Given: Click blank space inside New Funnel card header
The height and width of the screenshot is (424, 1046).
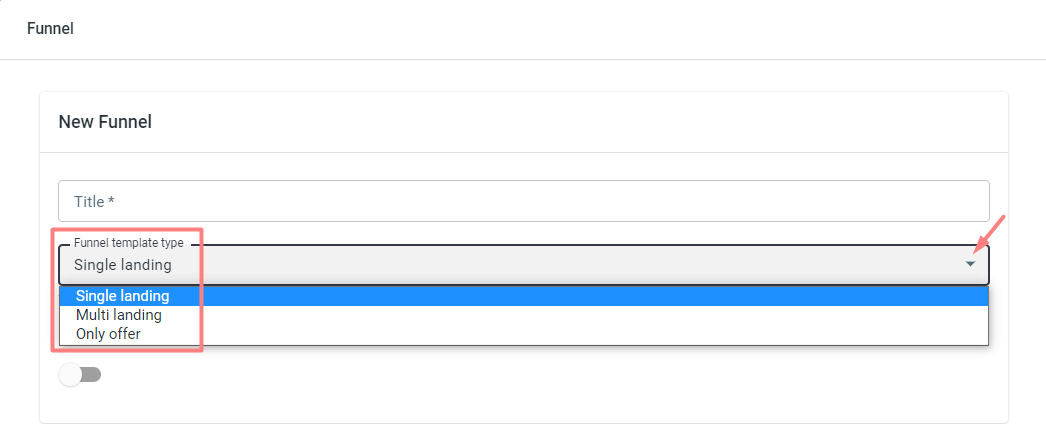Looking at the screenshot, I should coord(574,122).
